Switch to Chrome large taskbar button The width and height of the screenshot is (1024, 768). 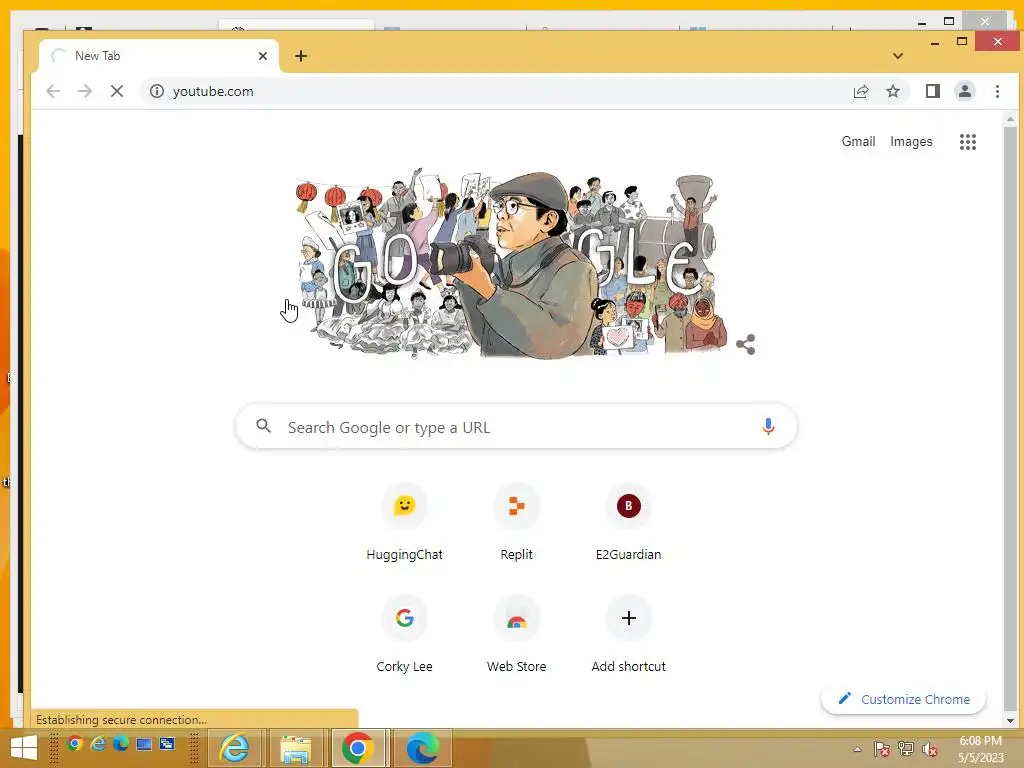[357, 748]
